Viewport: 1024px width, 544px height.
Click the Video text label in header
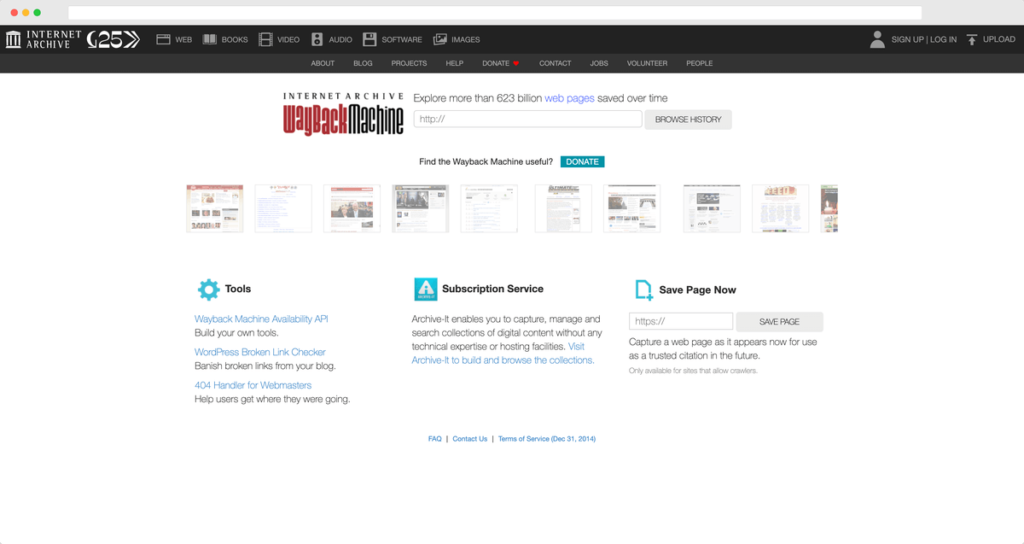tap(288, 40)
